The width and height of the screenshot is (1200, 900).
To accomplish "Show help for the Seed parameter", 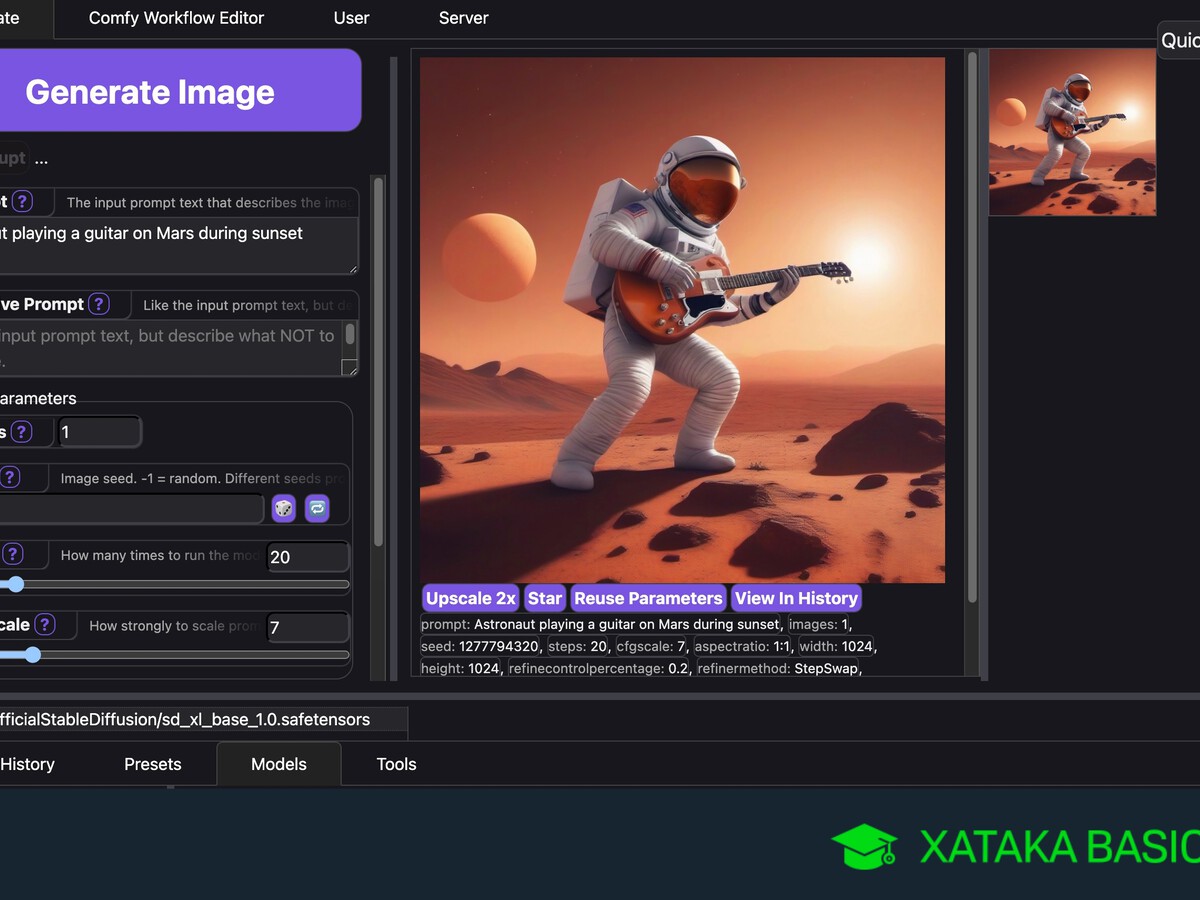I will [10, 478].
